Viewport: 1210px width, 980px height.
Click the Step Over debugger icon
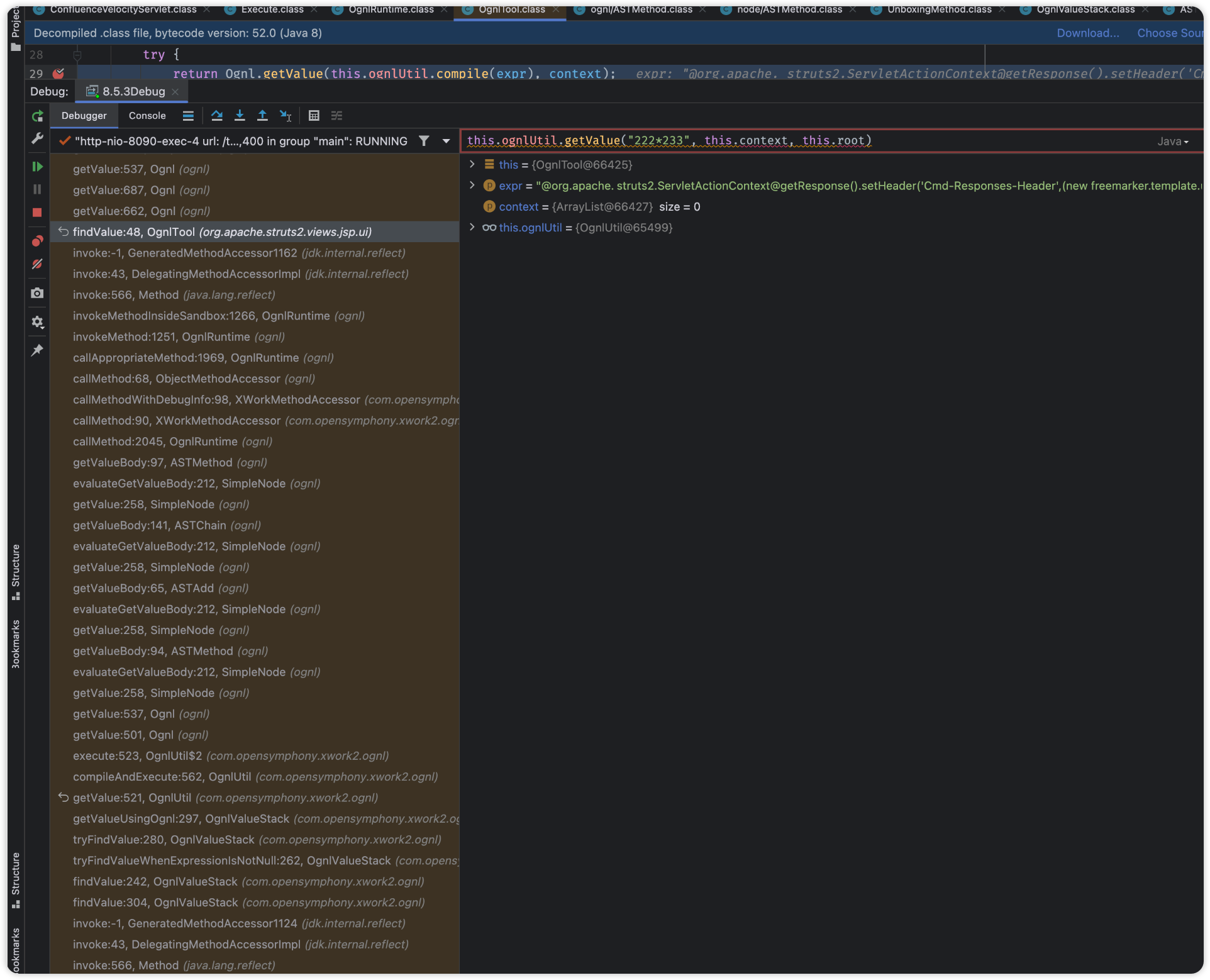217,116
